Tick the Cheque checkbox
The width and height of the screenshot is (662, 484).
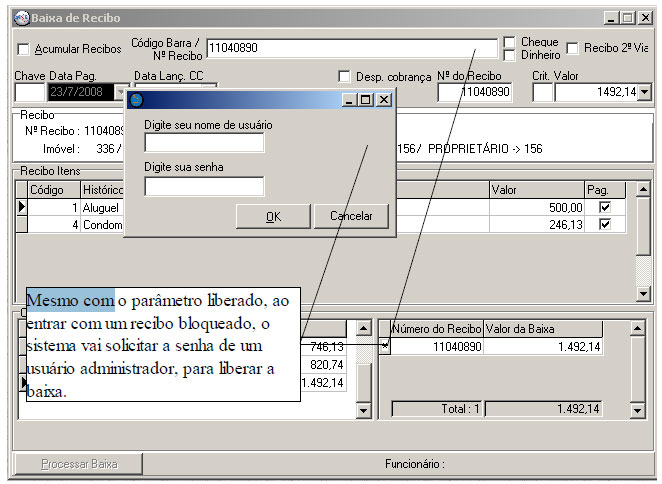coord(510,42)
